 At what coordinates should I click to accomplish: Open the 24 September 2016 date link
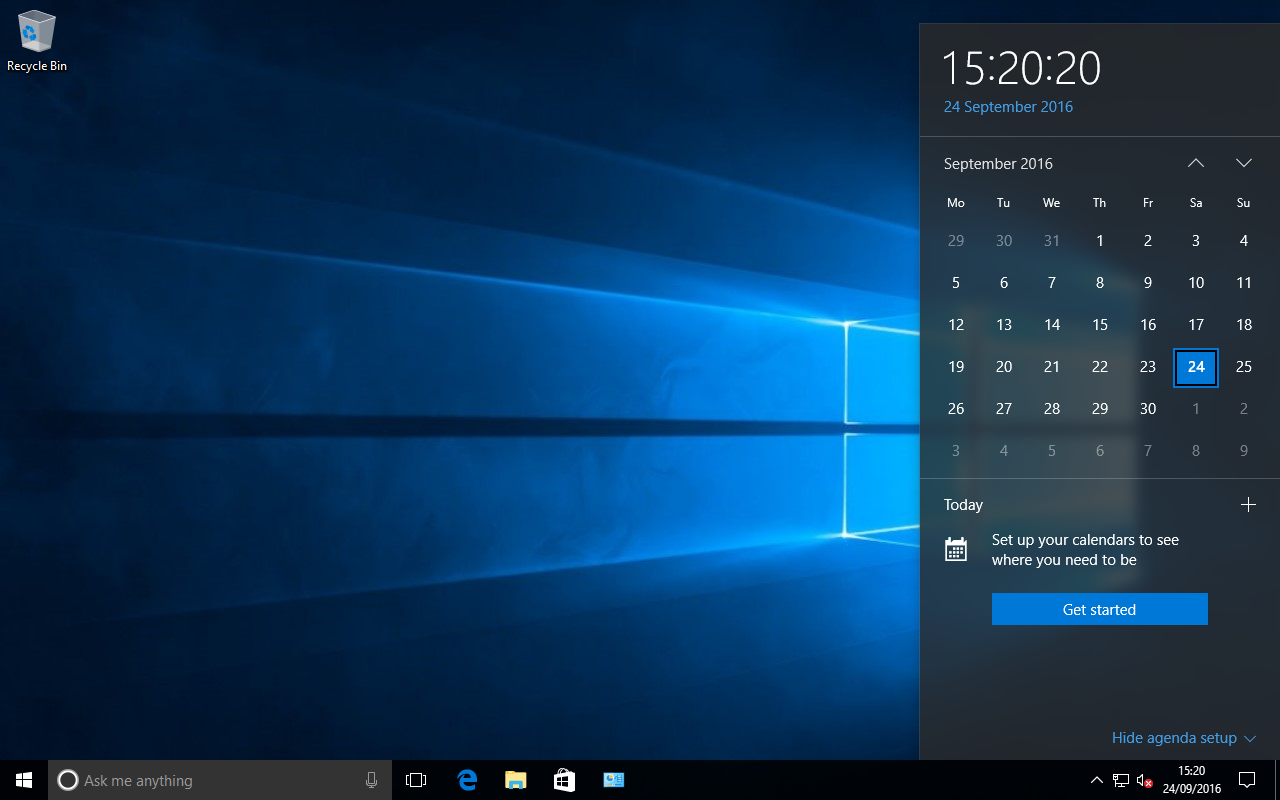click(1008, 107)
